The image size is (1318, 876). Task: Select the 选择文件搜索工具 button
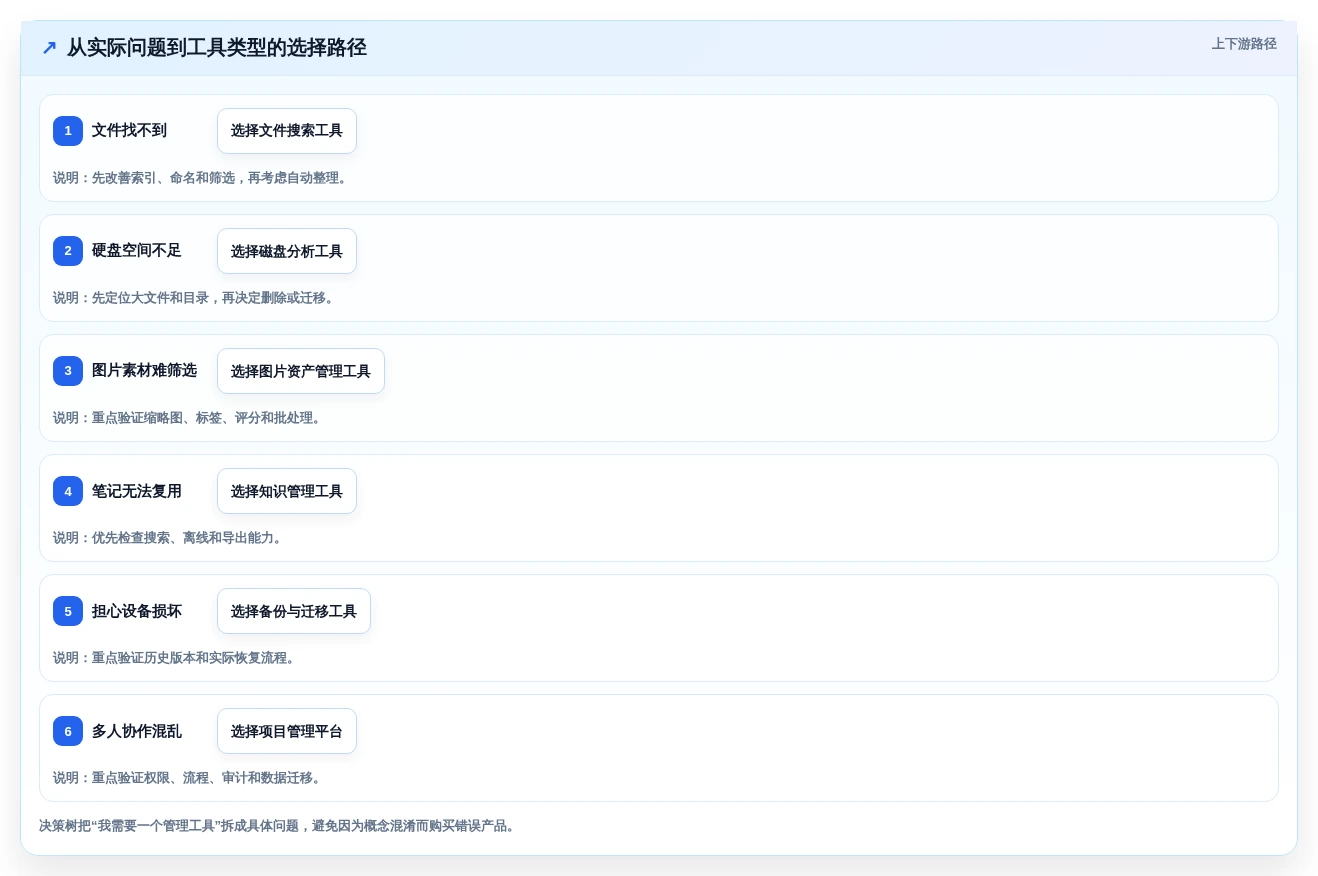pyautogui.click(x=287, y=131)
